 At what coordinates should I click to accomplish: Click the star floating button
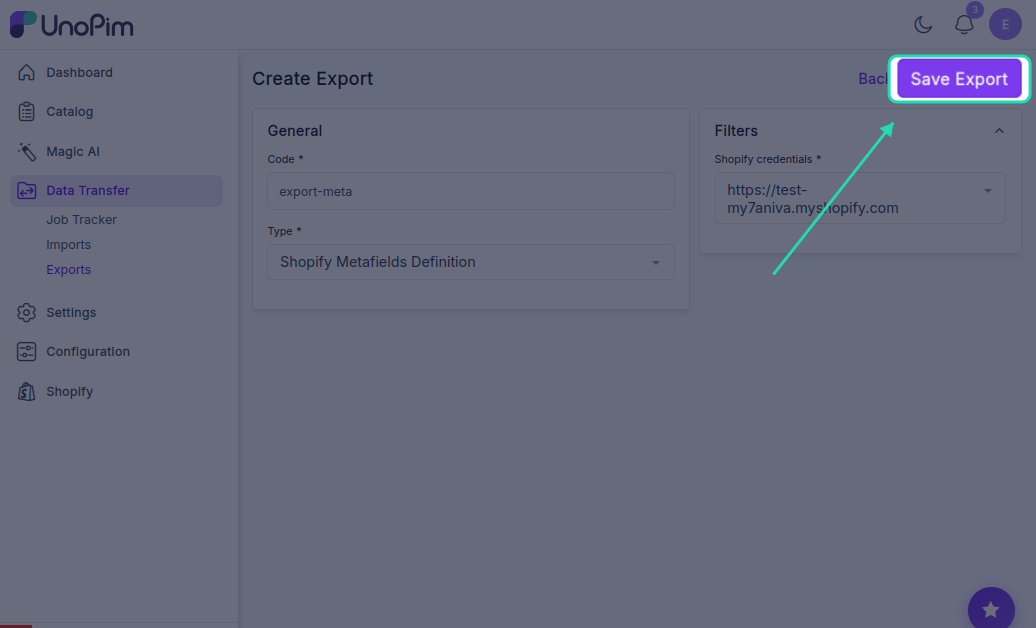(991, 609)
